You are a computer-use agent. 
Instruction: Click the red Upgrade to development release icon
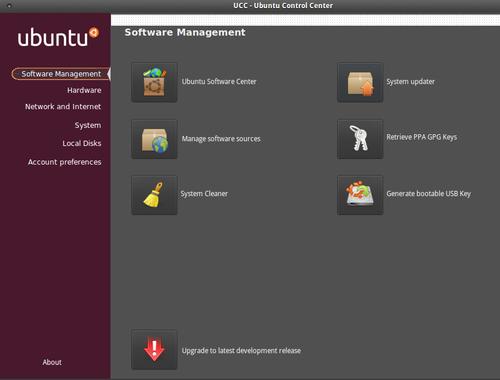pos(154,350)
